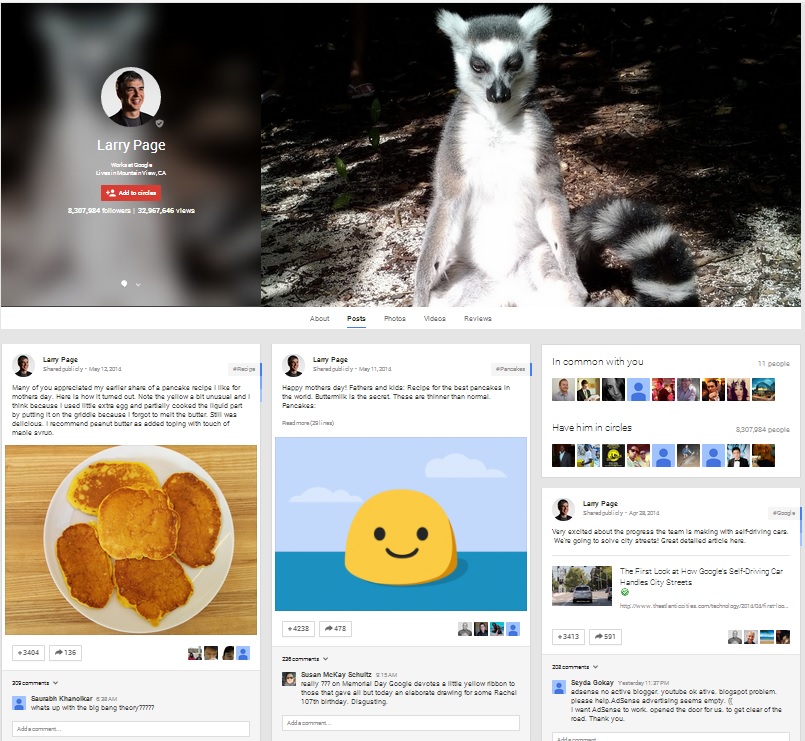Add Larry Page to circles
The image size is (805, 741).
[131, 193]
